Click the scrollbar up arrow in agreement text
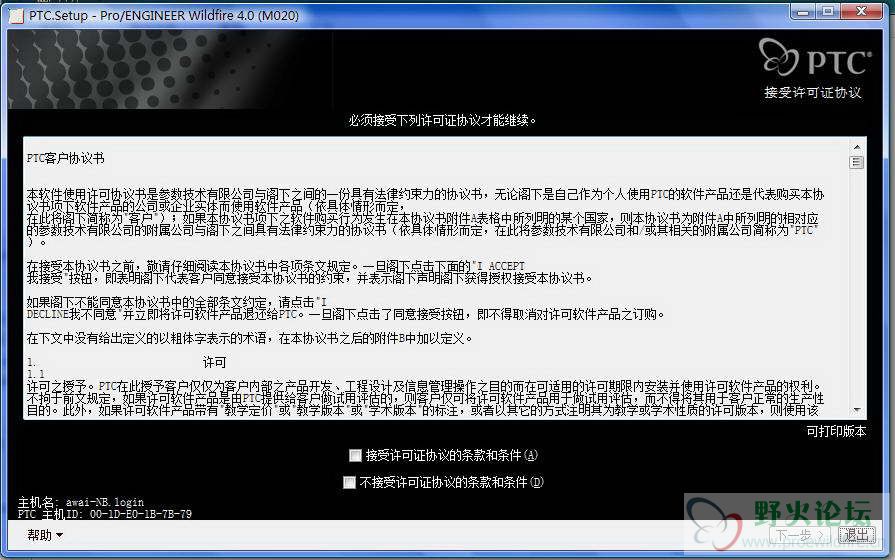 [x=857, y=147]
